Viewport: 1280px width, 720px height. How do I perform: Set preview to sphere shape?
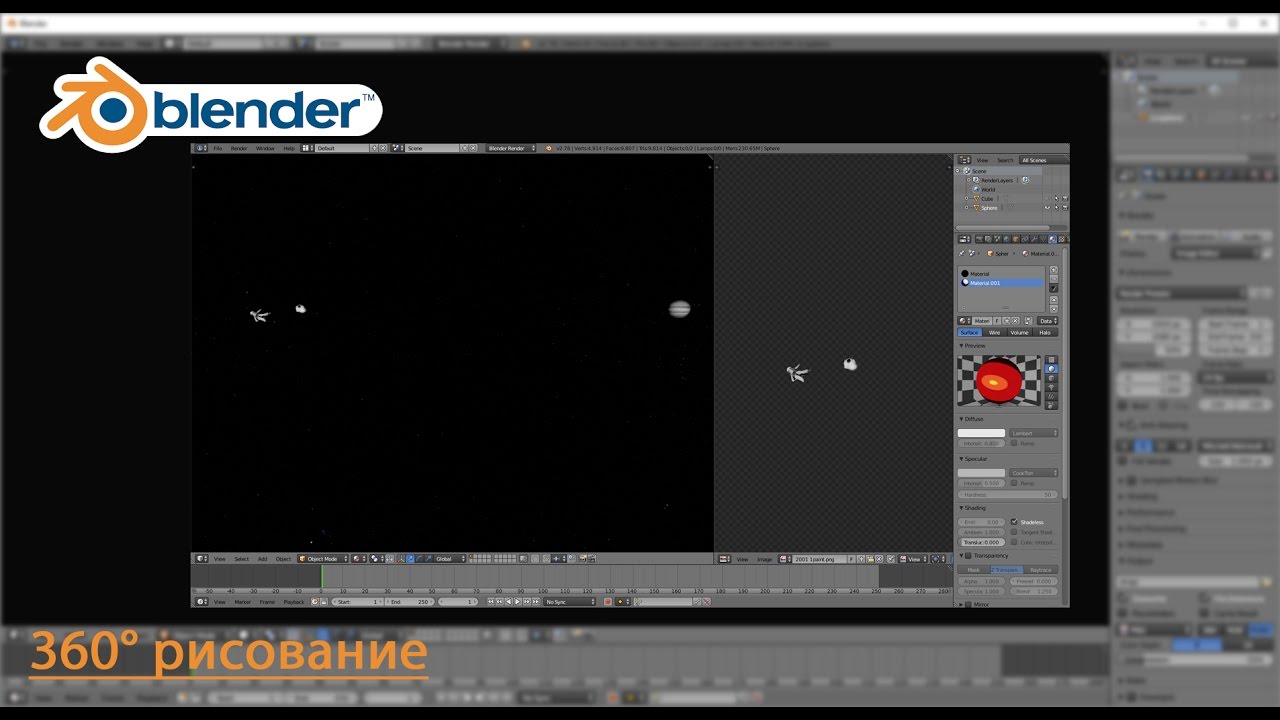coord(1051,369)
